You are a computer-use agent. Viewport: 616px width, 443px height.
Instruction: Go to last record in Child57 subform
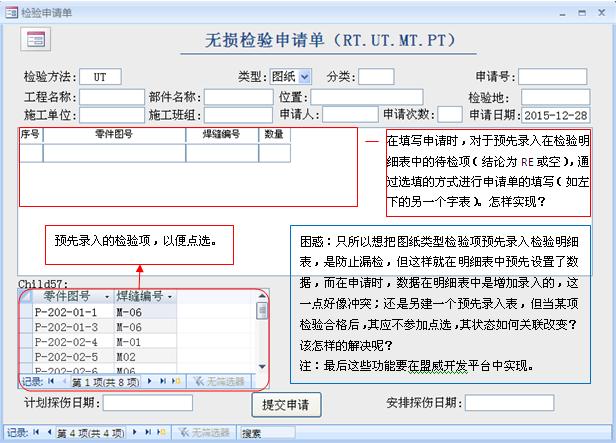point(163,381)
